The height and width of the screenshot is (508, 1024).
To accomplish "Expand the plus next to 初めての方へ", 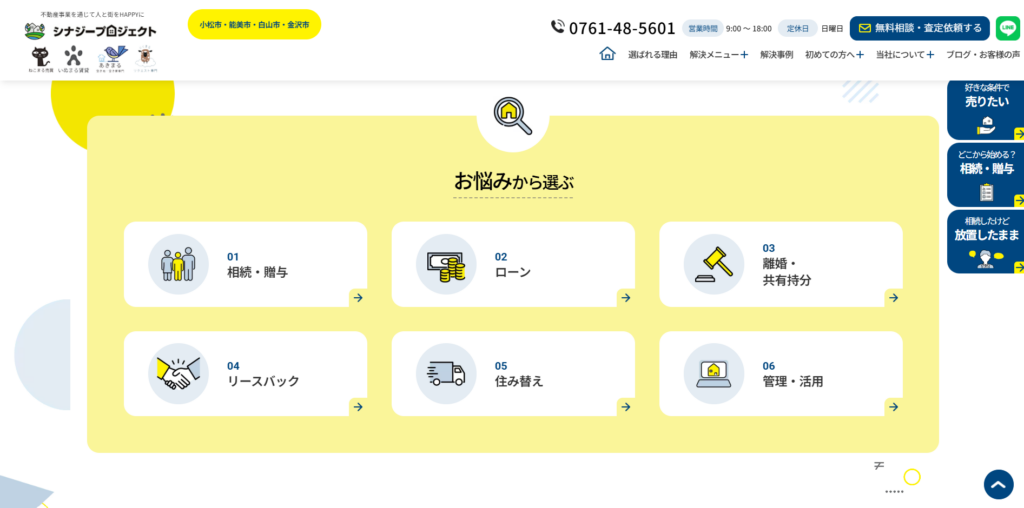I will [x=859, y=55].
